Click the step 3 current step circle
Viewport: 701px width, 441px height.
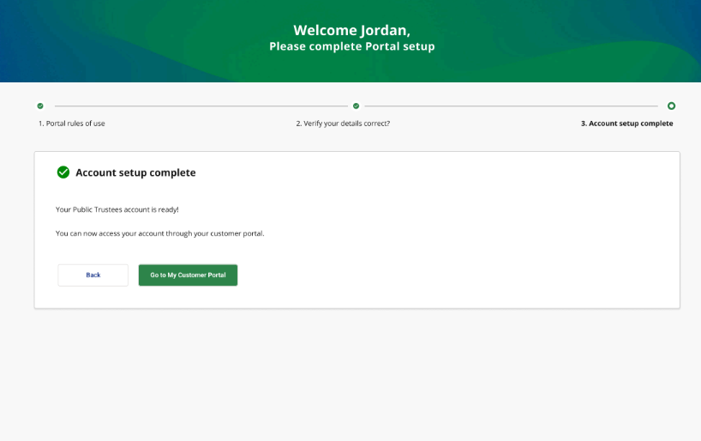(x=671, y=106)
